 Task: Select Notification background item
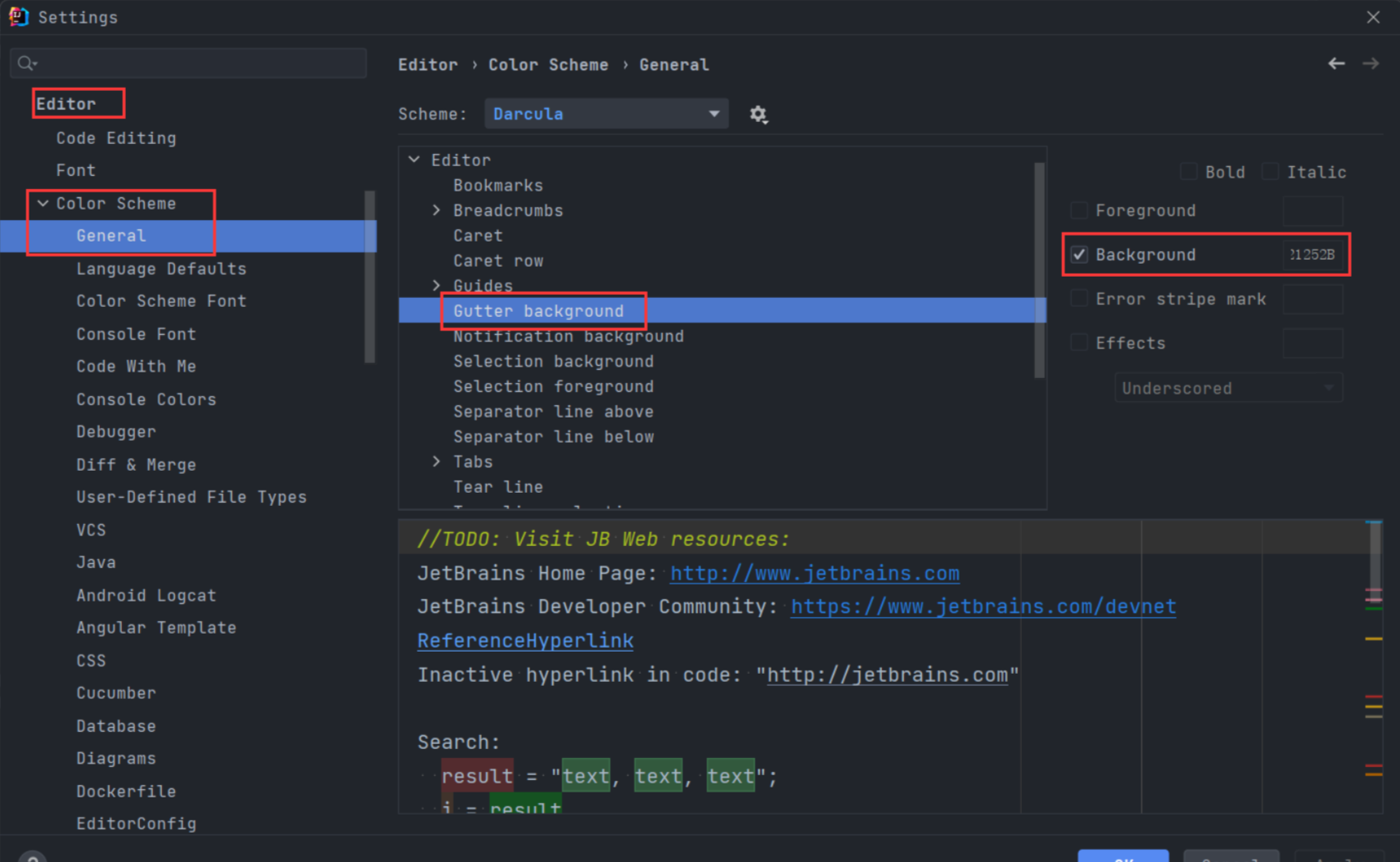coord(569,336)
